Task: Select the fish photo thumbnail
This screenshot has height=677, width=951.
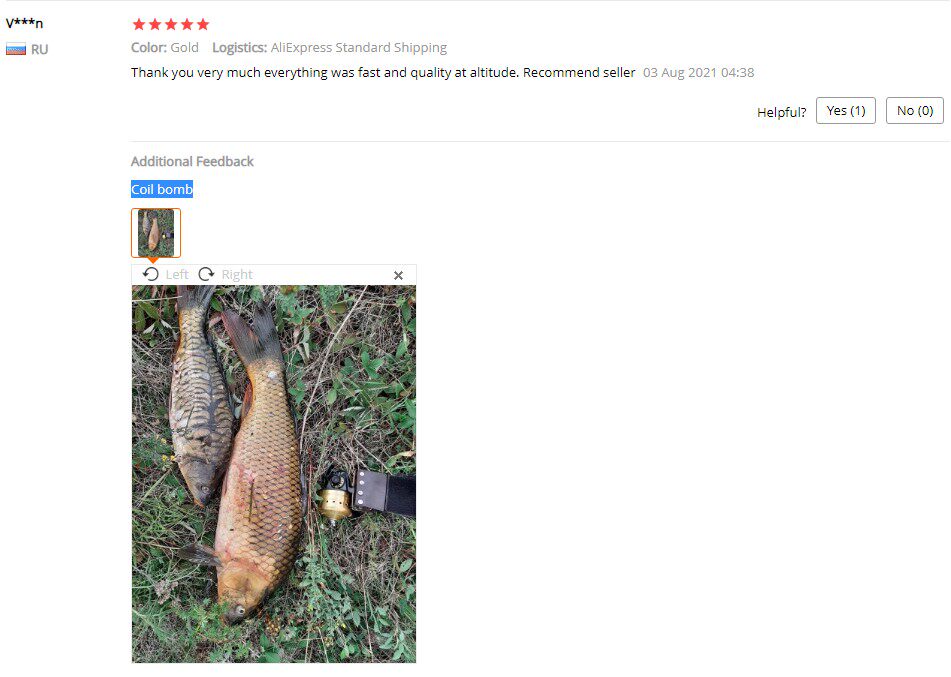Action: (156, 233)
